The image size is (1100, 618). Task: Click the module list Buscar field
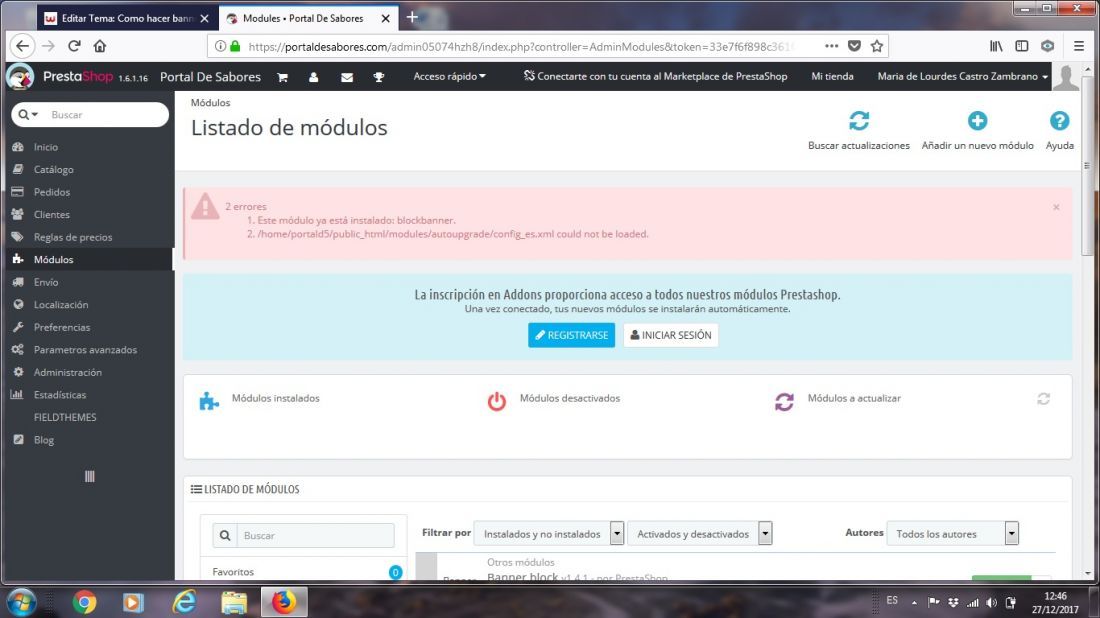click(315, 535)
